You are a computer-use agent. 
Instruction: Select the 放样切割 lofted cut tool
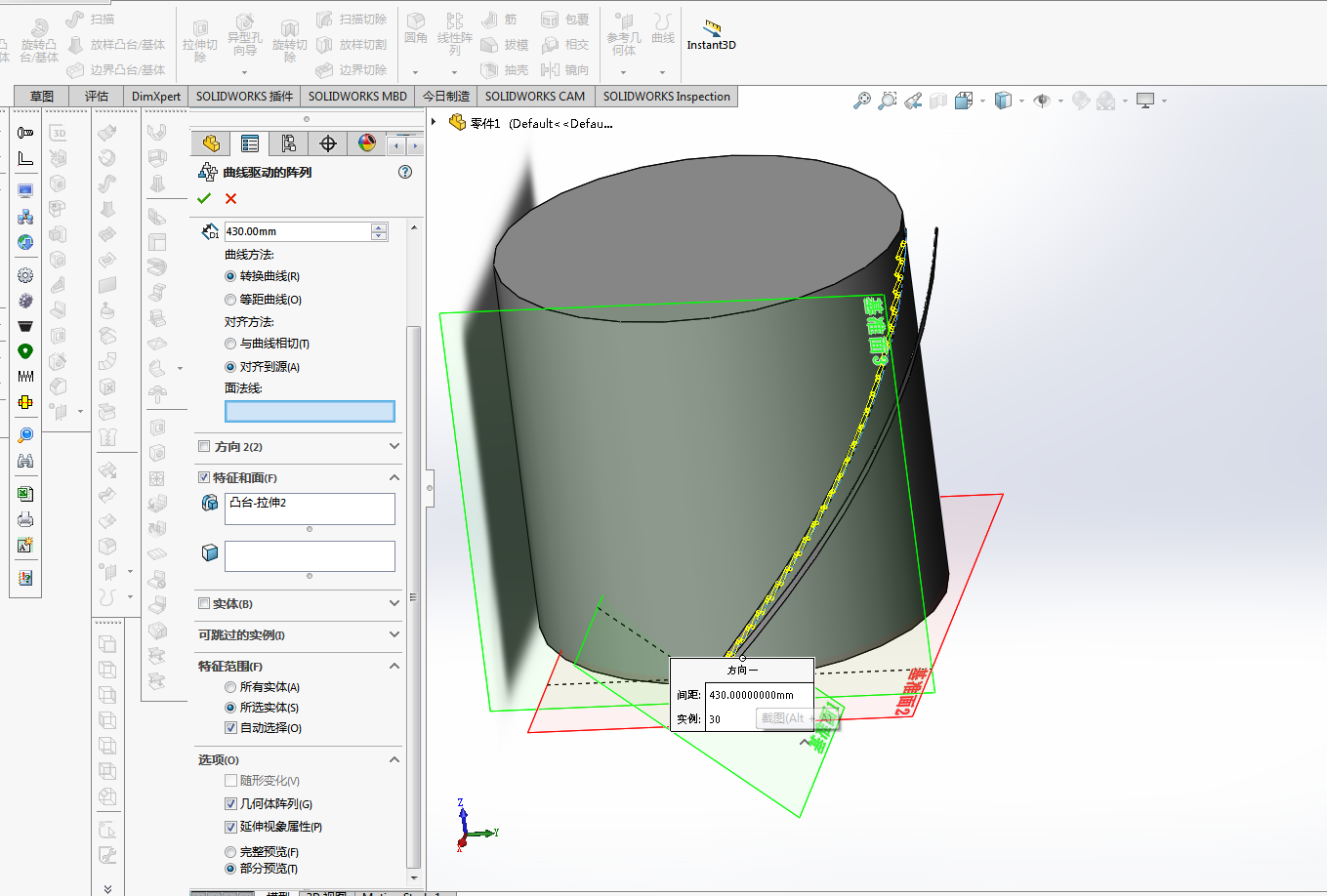coord(352,45)
